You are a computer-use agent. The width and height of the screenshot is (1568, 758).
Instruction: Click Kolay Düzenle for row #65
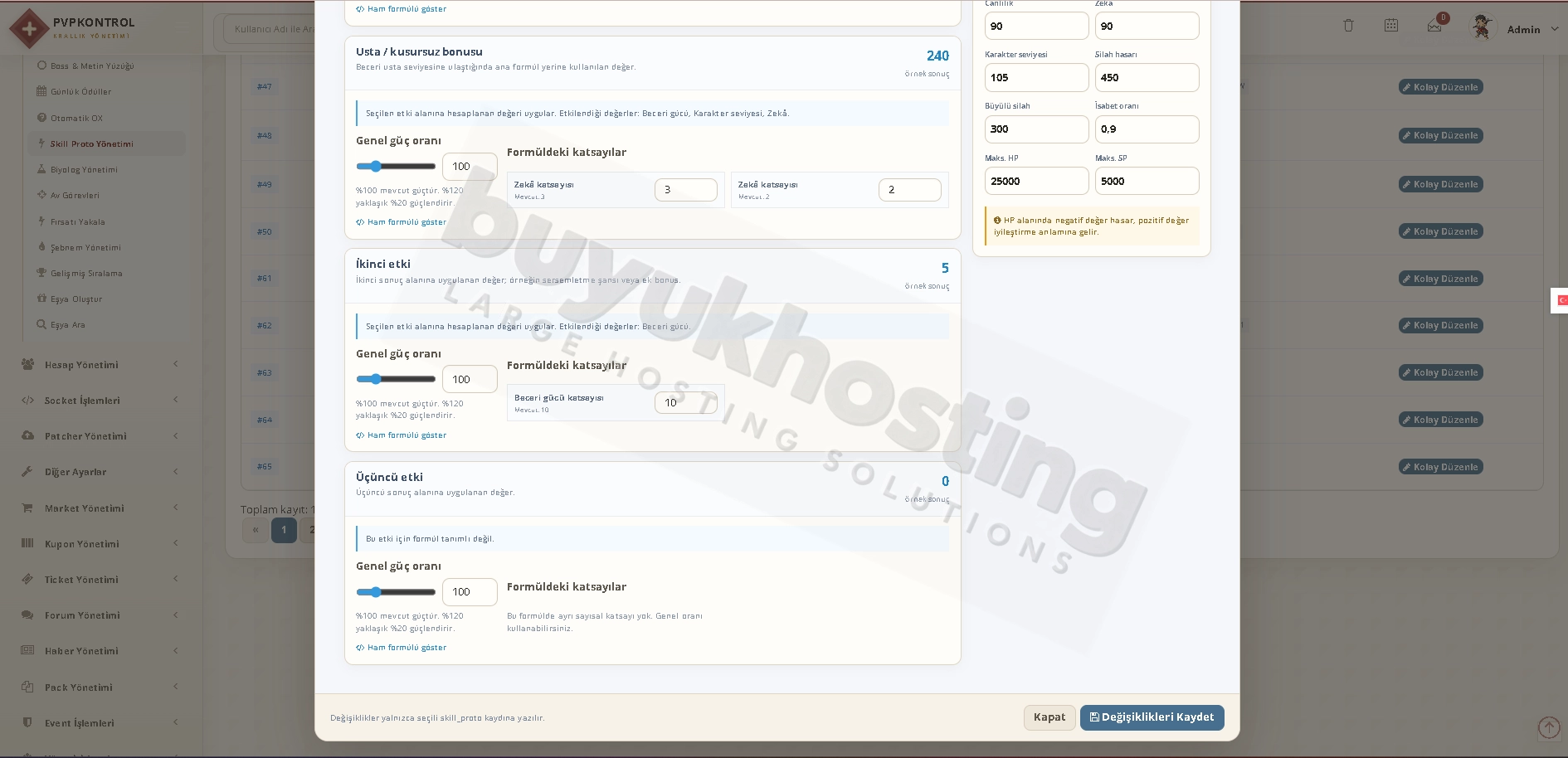click(1441, 467)
